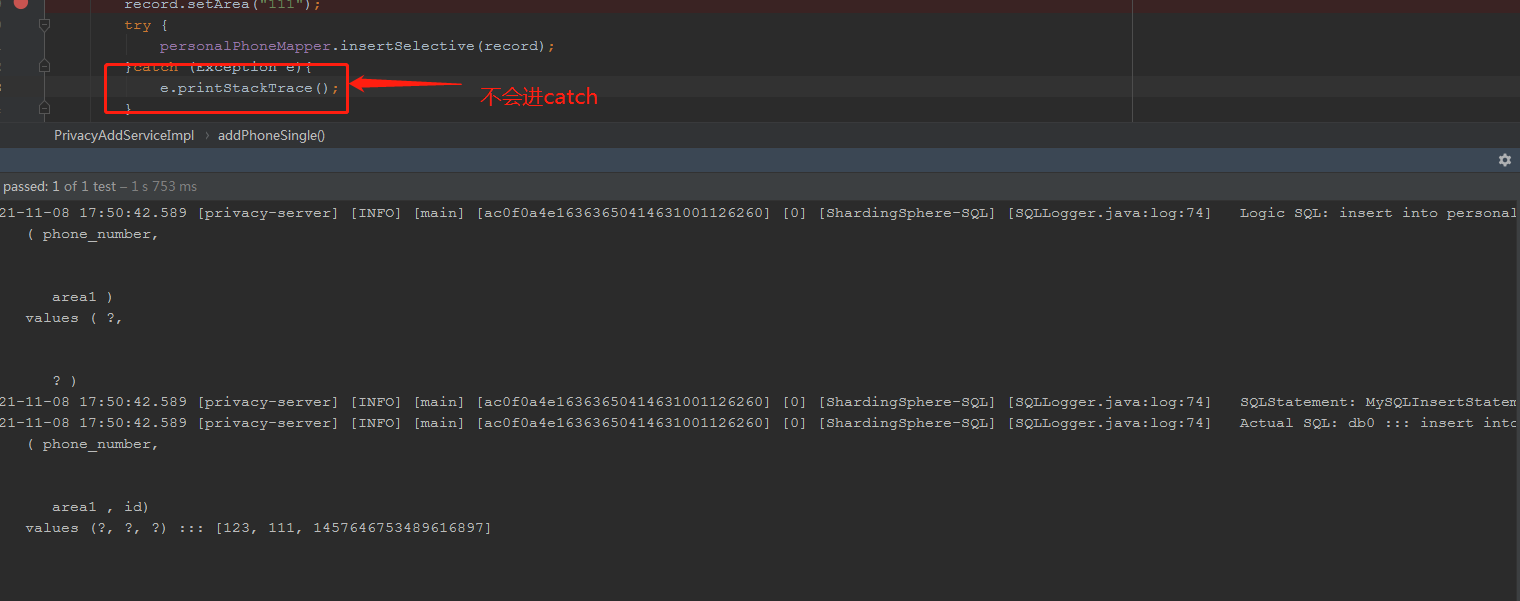Click the 'area1 , id)' console line

[100, 507]
